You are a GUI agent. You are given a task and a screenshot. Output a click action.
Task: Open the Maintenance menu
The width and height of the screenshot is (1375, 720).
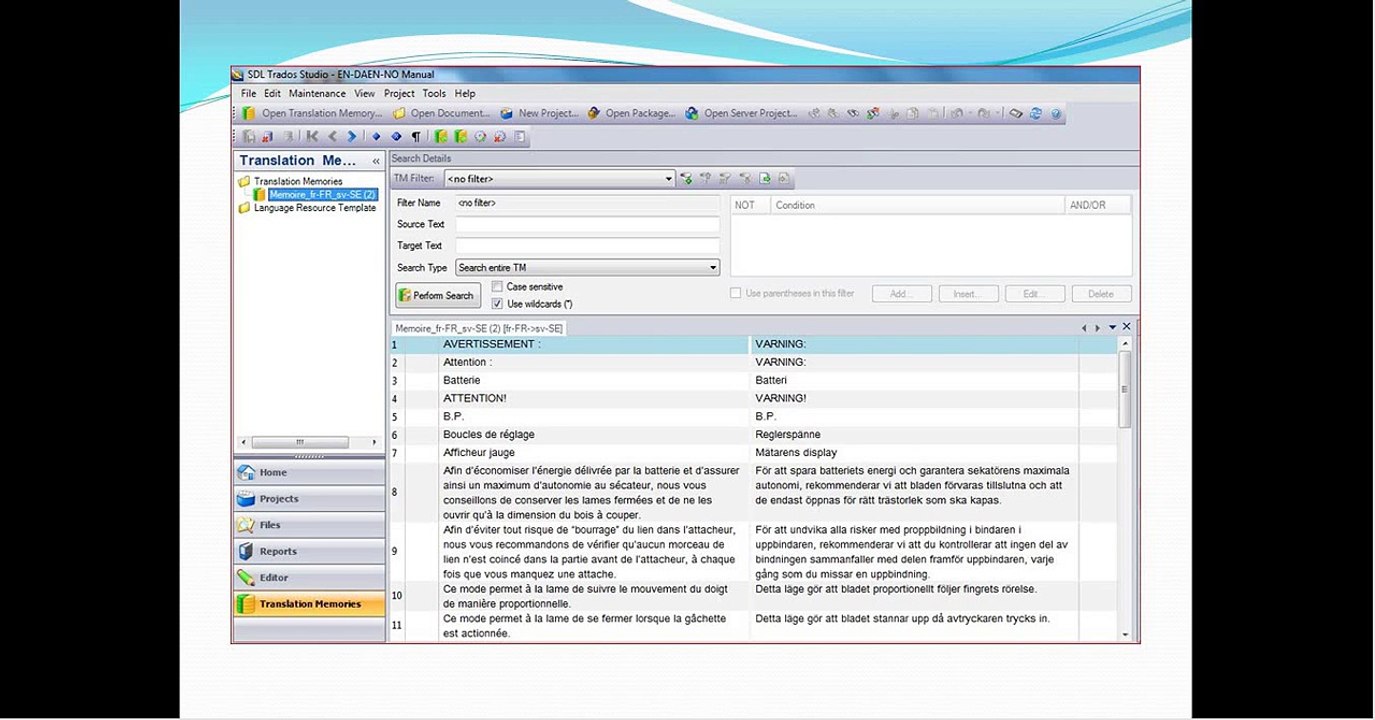pos(317,94)
